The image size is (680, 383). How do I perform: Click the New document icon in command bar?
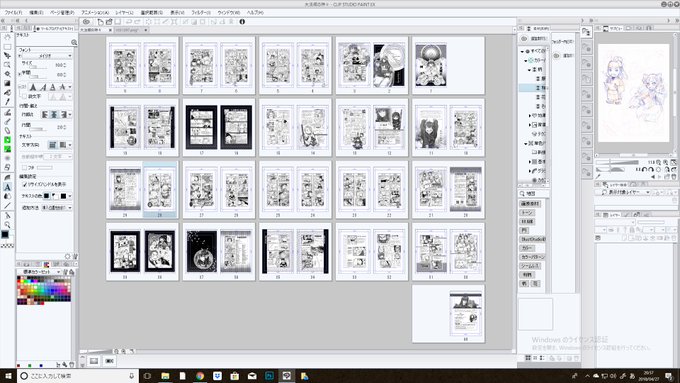coord(100,22)
